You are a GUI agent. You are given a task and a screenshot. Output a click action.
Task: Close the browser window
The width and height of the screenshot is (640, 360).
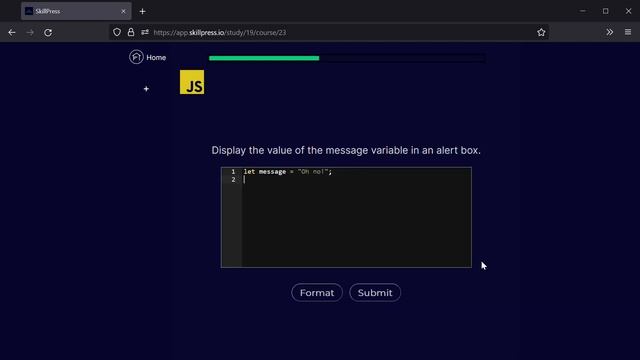[x=628, y=11]
